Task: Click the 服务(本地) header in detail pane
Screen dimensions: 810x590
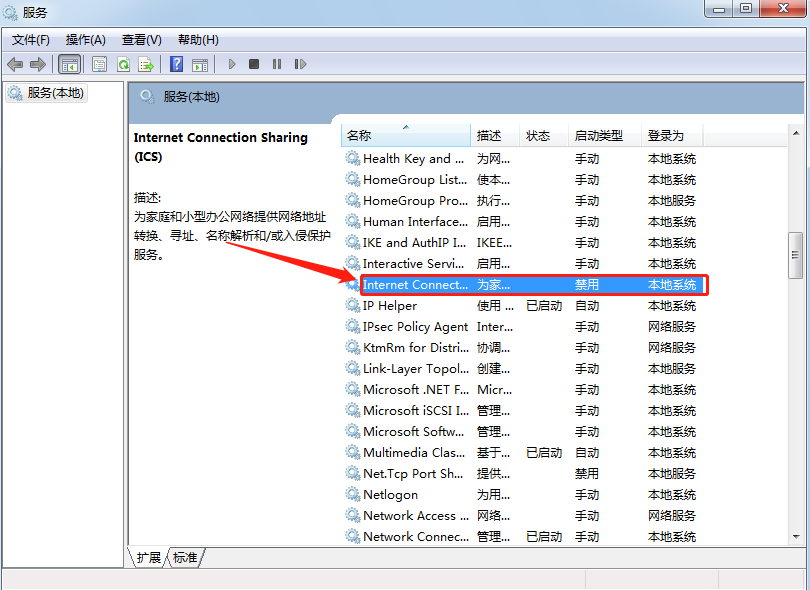Action: pyautogui.click(x=191, y=97)
